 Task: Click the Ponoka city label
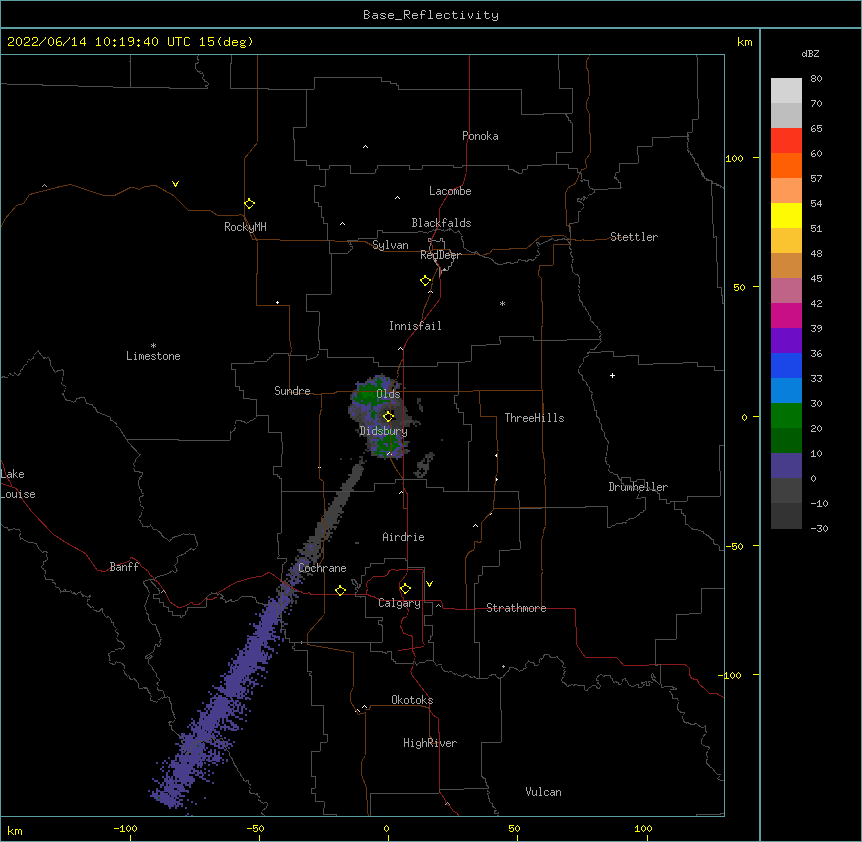click(x=480, y=136)
